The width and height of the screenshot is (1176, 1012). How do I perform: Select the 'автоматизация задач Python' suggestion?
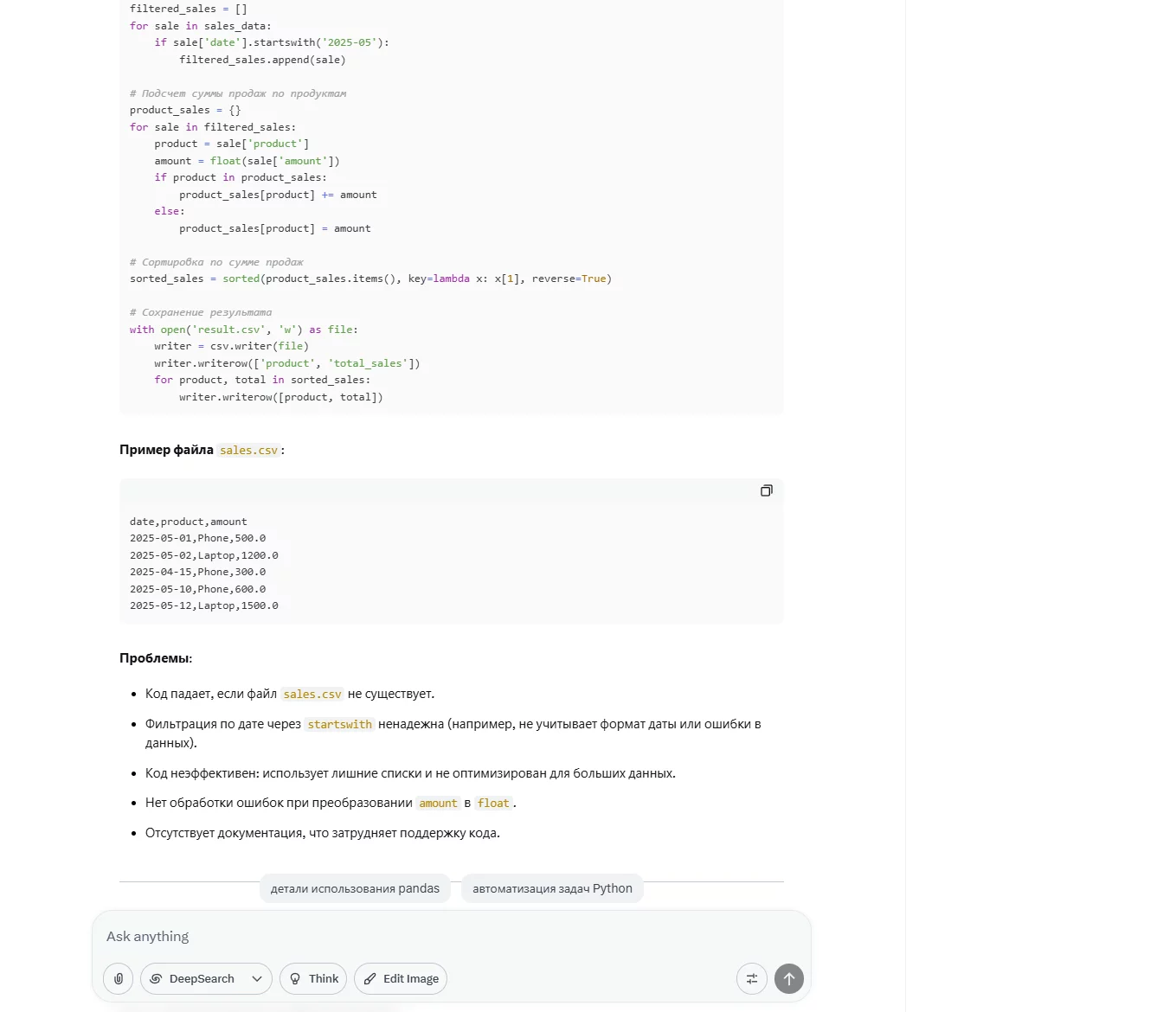tap(552, 888)
